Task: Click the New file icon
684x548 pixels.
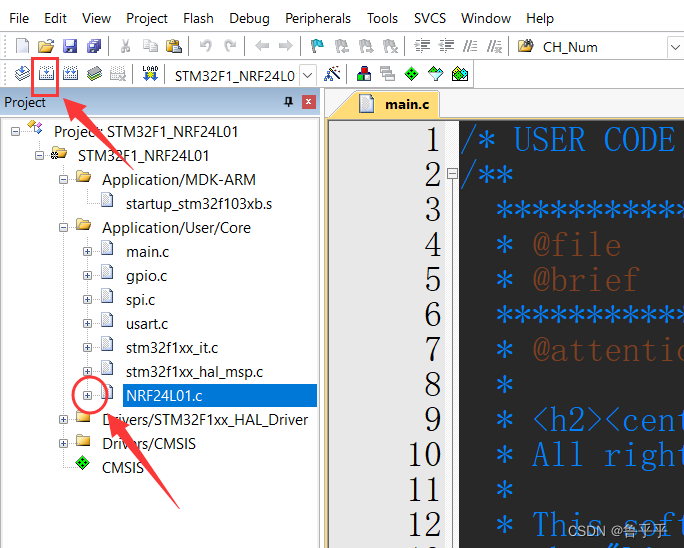Action: point(22,46)
